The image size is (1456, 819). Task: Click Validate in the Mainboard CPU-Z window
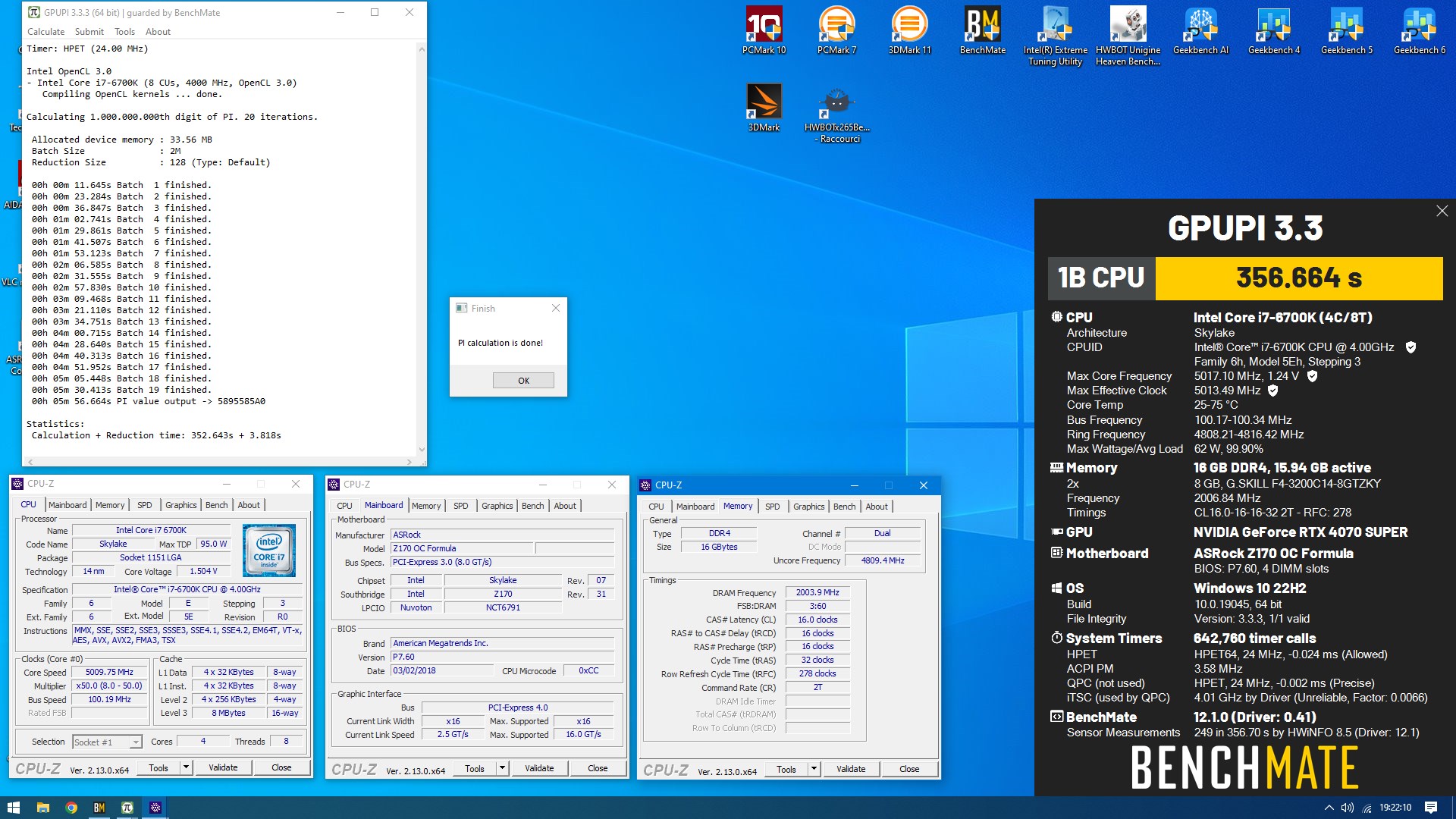click(539, 768)
